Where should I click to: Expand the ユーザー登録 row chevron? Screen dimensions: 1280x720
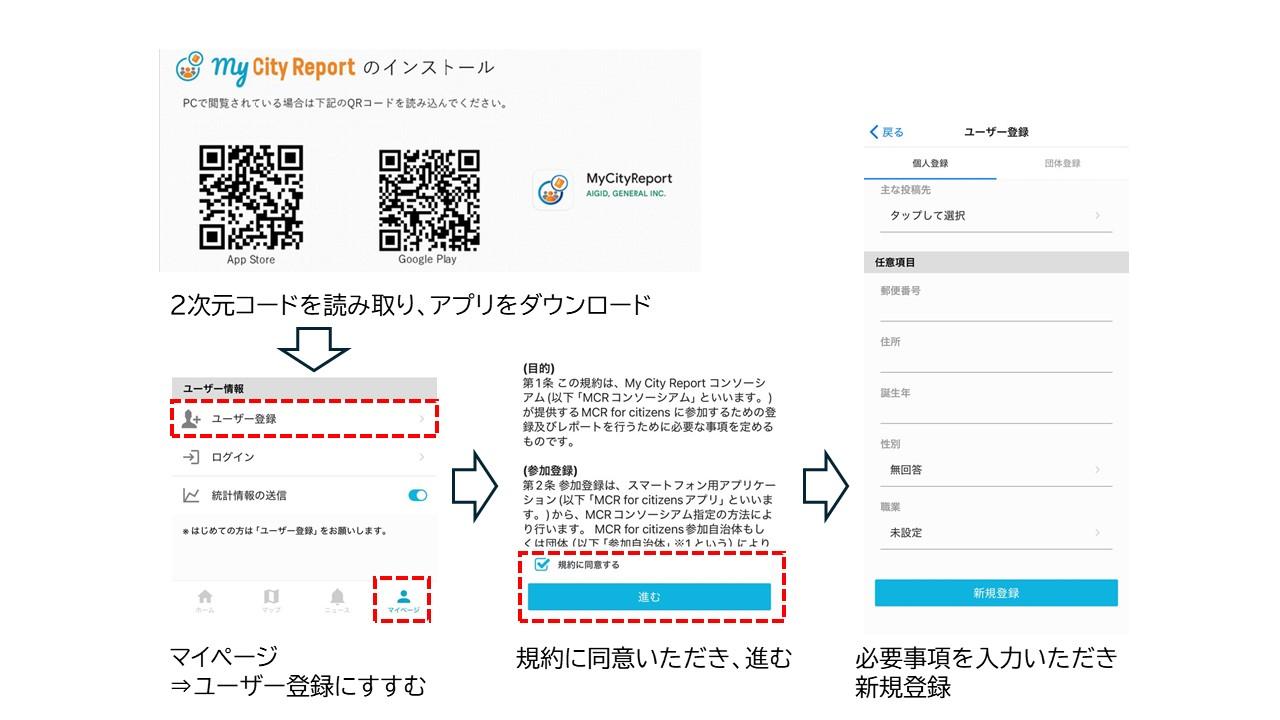point(422,419)
